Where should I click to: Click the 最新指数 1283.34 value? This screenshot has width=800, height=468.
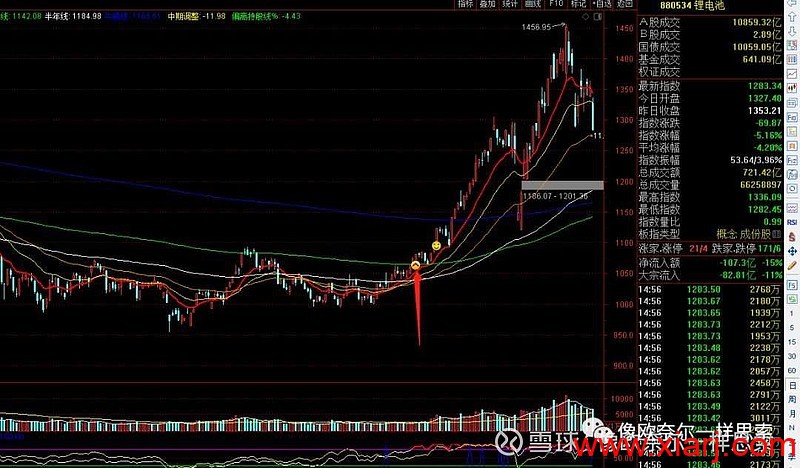point(765,86)
